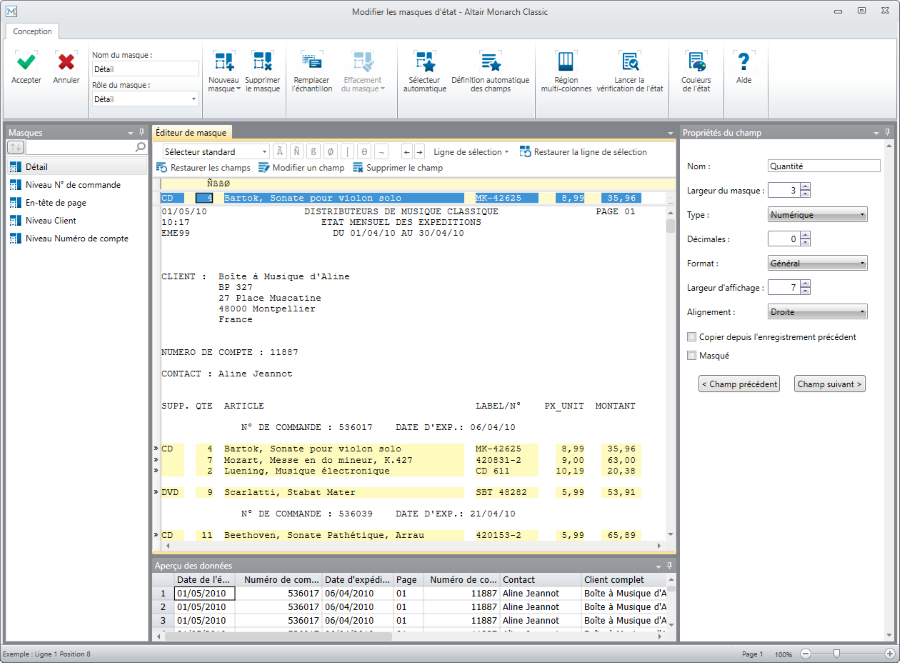Launch Lancer la vérification de l'état
Screen dimensions: 900x663
629,63
